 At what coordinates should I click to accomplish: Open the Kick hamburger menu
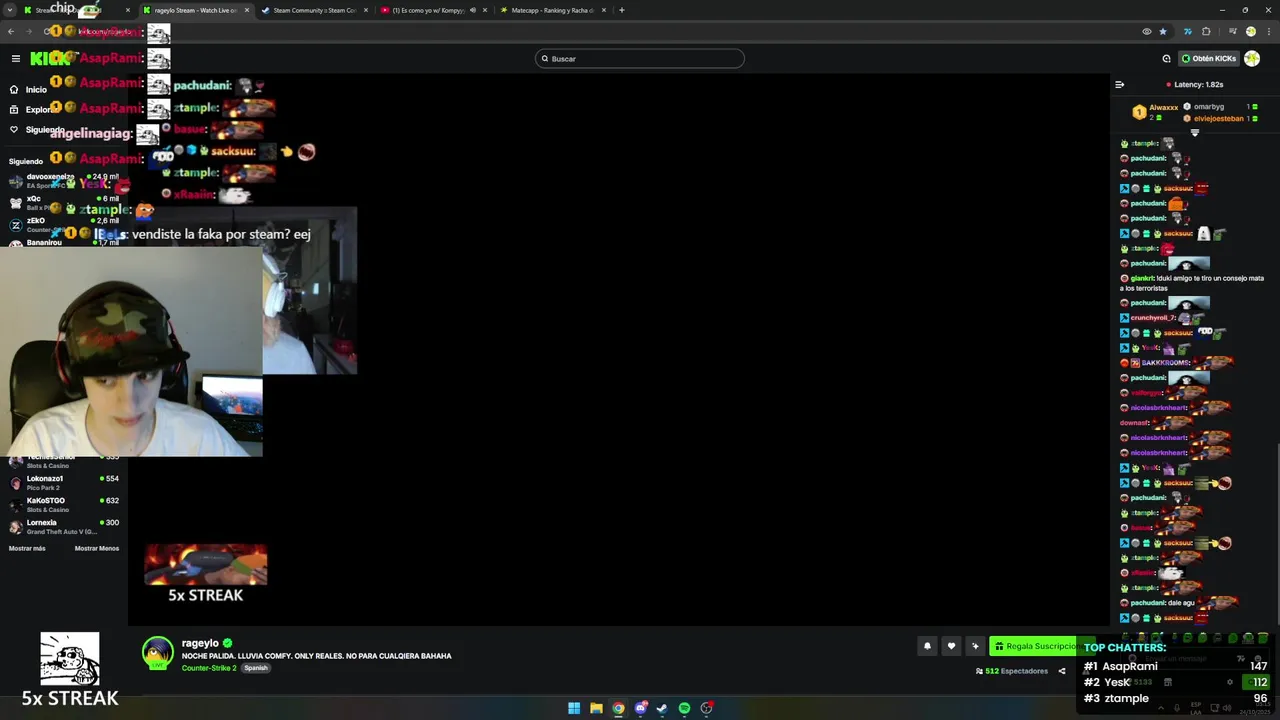pyautogui.click(x=15, y=59)
